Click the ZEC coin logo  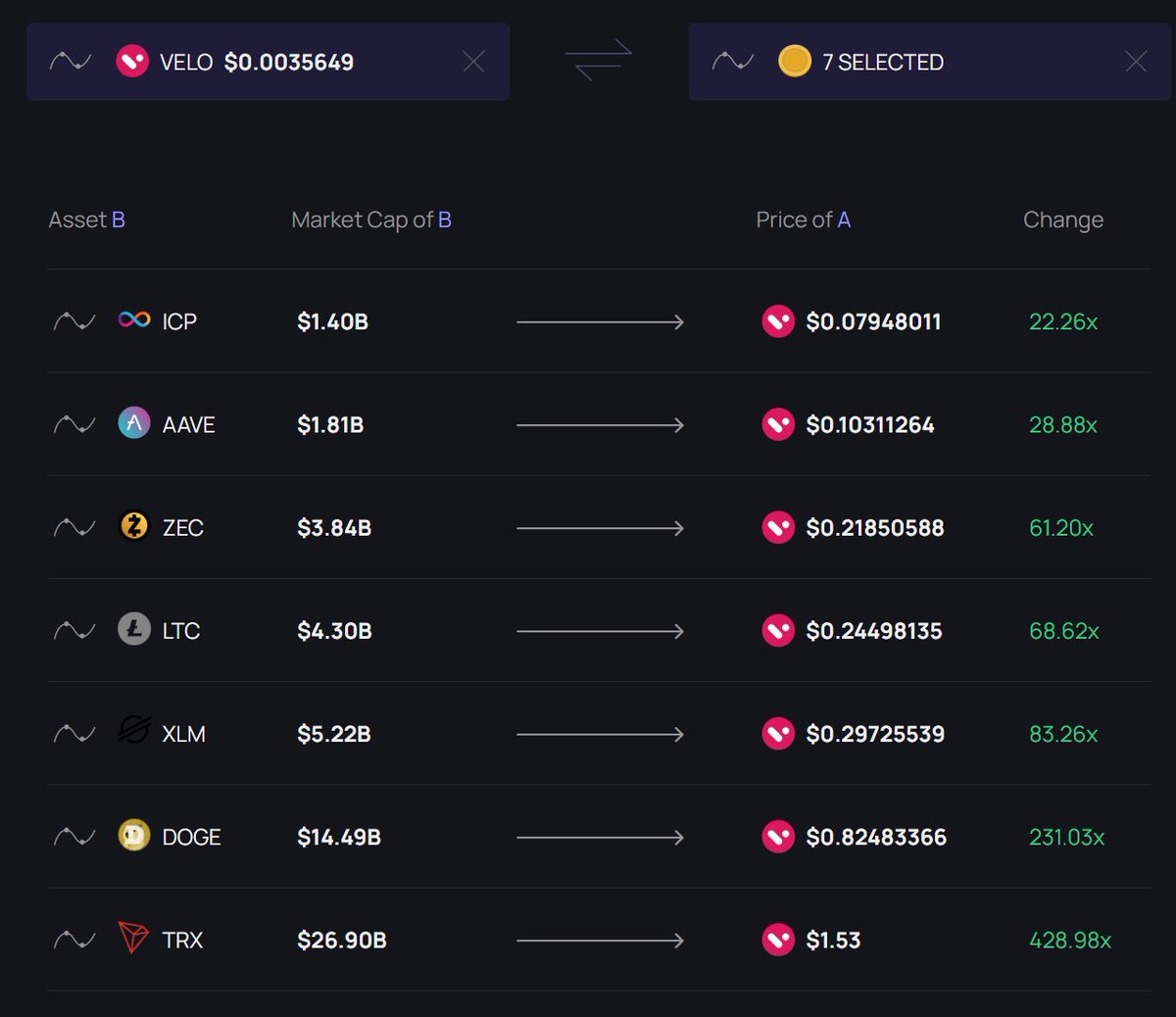coord(134,526)
